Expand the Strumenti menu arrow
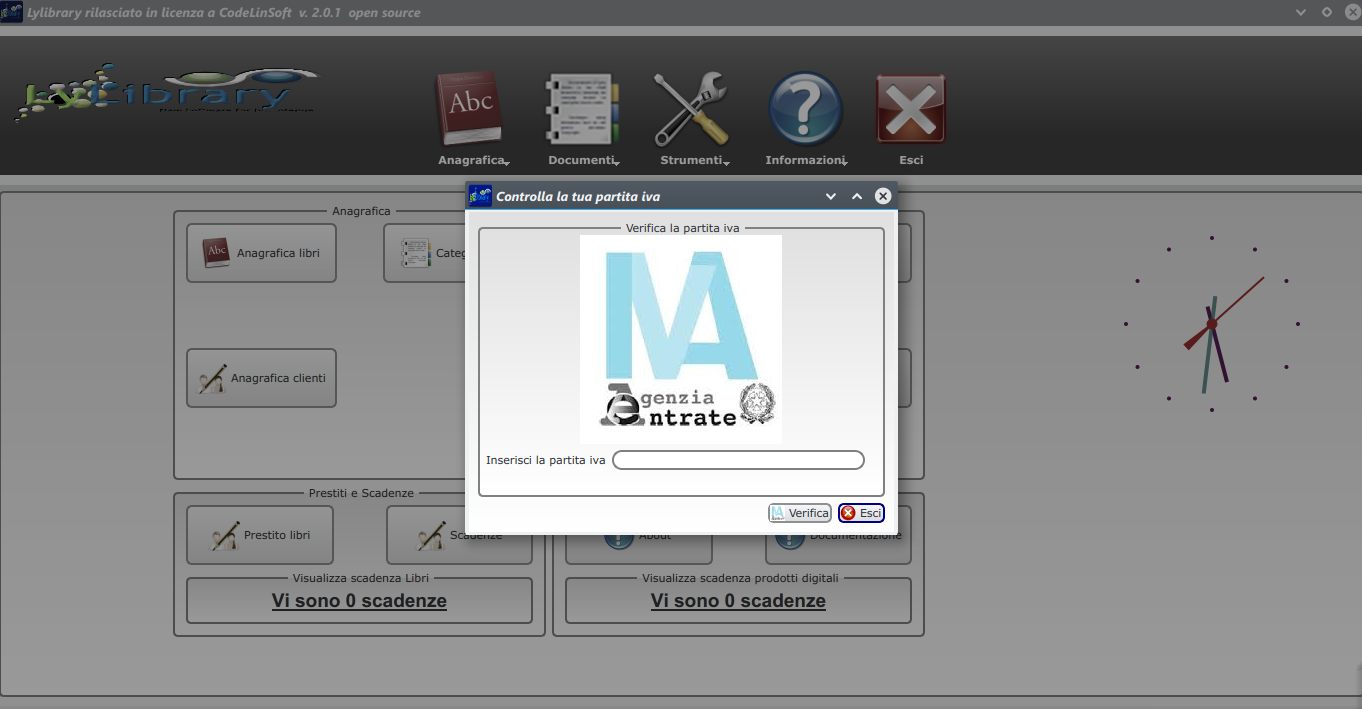This screenshot has width=1362, height=709. coord(726,163)
